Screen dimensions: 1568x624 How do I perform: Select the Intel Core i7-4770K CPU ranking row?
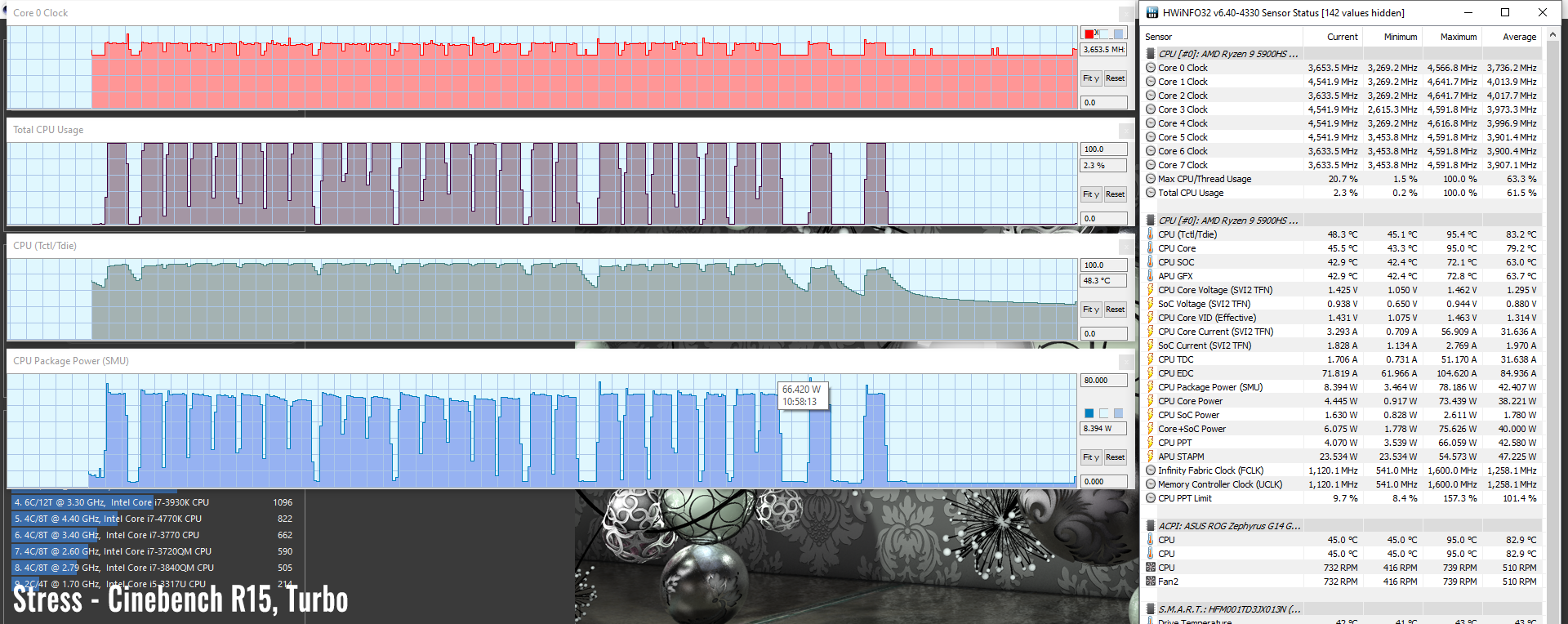click(153, 519)
